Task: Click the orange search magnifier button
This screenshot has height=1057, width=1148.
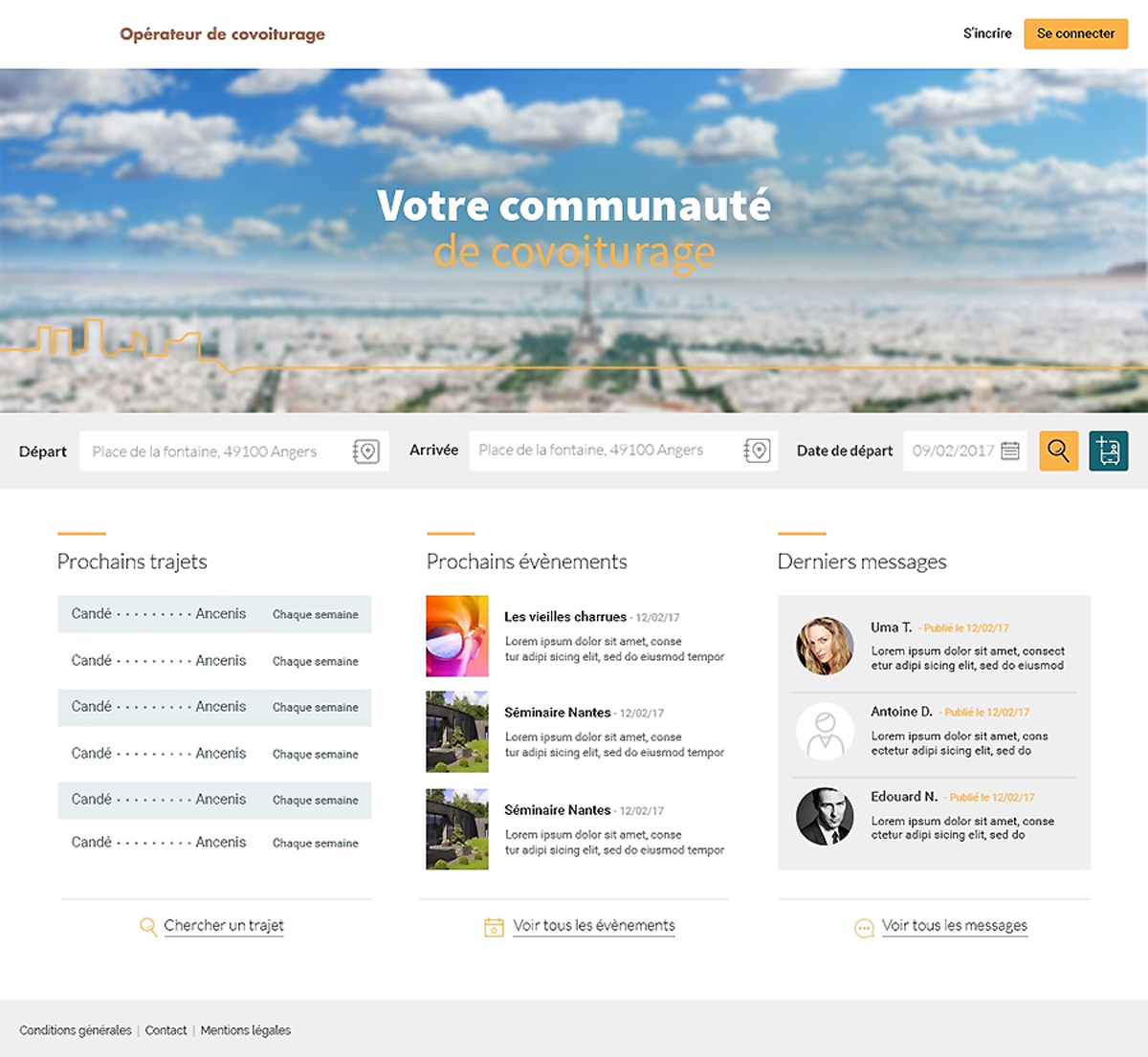Action: pos(1058,451)
